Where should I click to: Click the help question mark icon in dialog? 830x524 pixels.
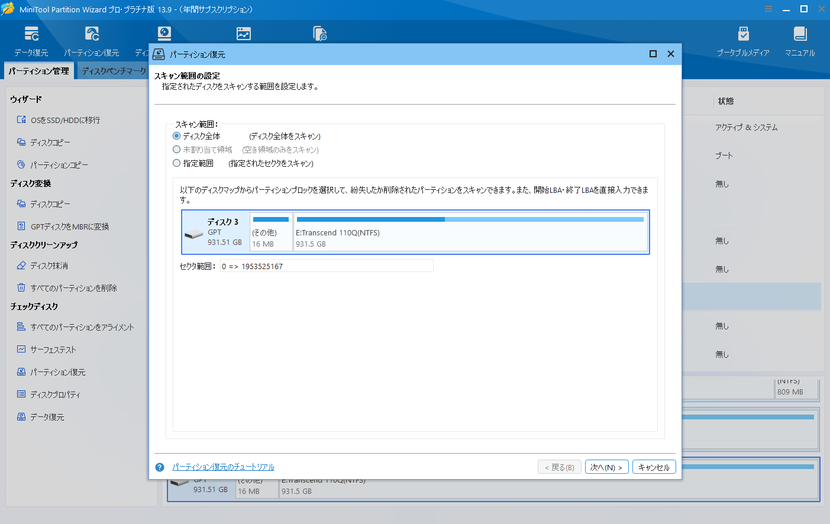click(159, 467)
